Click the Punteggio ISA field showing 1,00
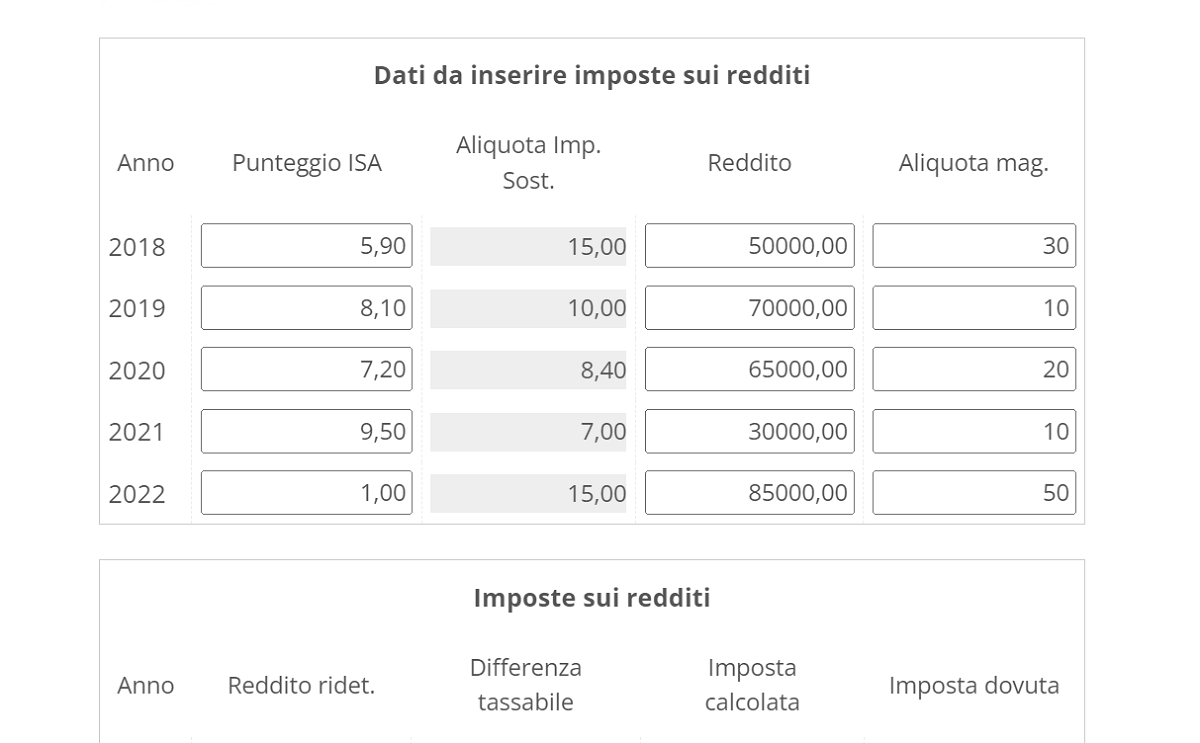 point(306,492)
